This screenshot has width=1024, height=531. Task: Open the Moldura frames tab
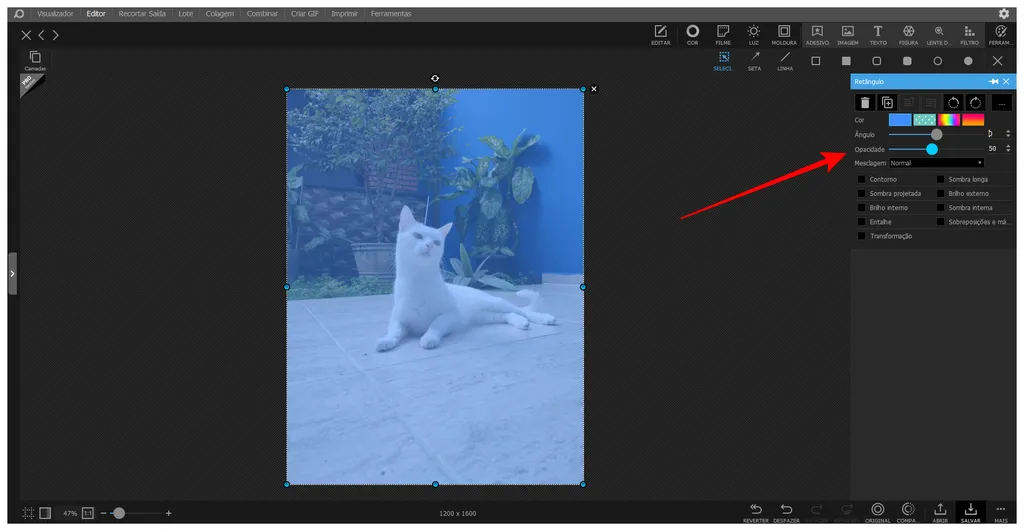(x=784, y=35)
